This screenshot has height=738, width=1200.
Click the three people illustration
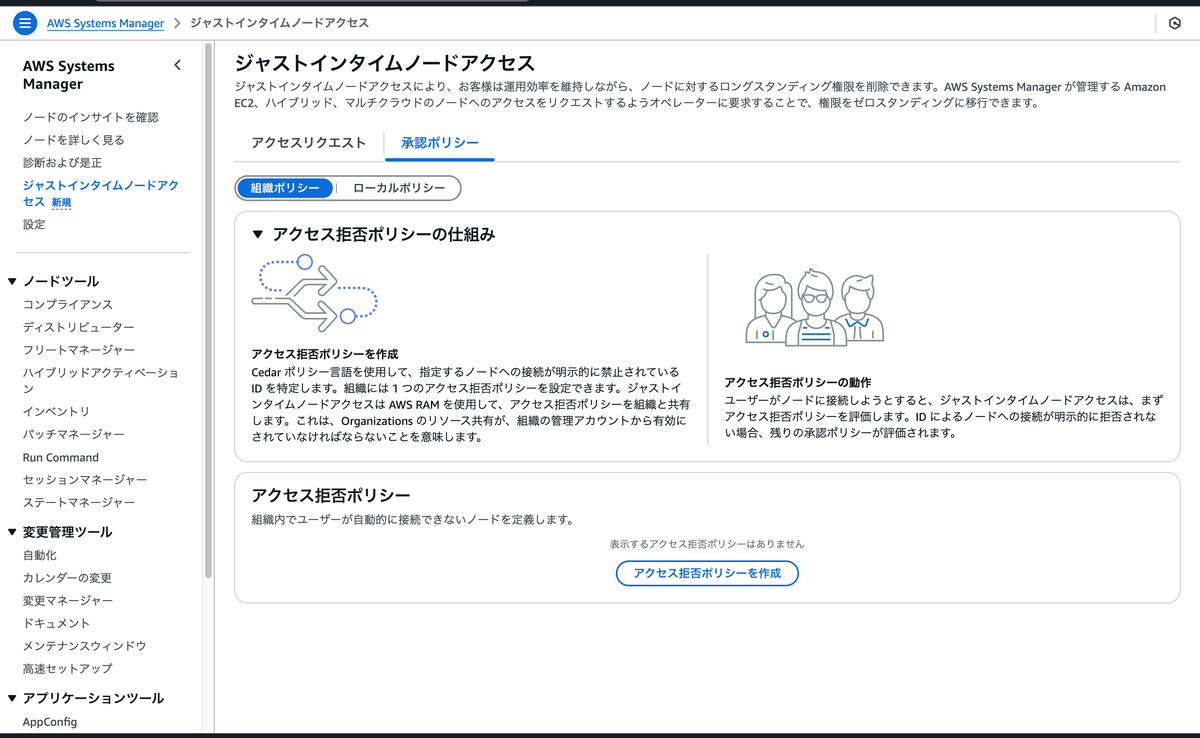(815, 308)
